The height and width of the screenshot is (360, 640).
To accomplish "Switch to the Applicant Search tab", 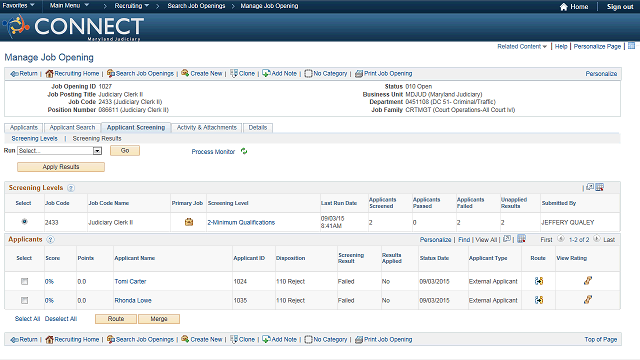I will [x=72, y=127].
